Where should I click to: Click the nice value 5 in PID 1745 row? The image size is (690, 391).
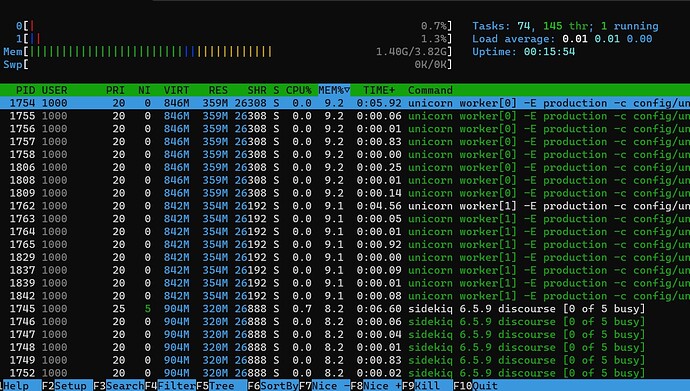148,309
